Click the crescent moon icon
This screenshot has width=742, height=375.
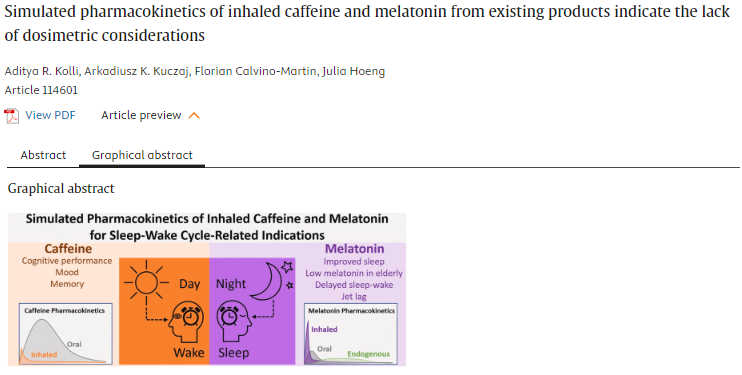point(265,281)
